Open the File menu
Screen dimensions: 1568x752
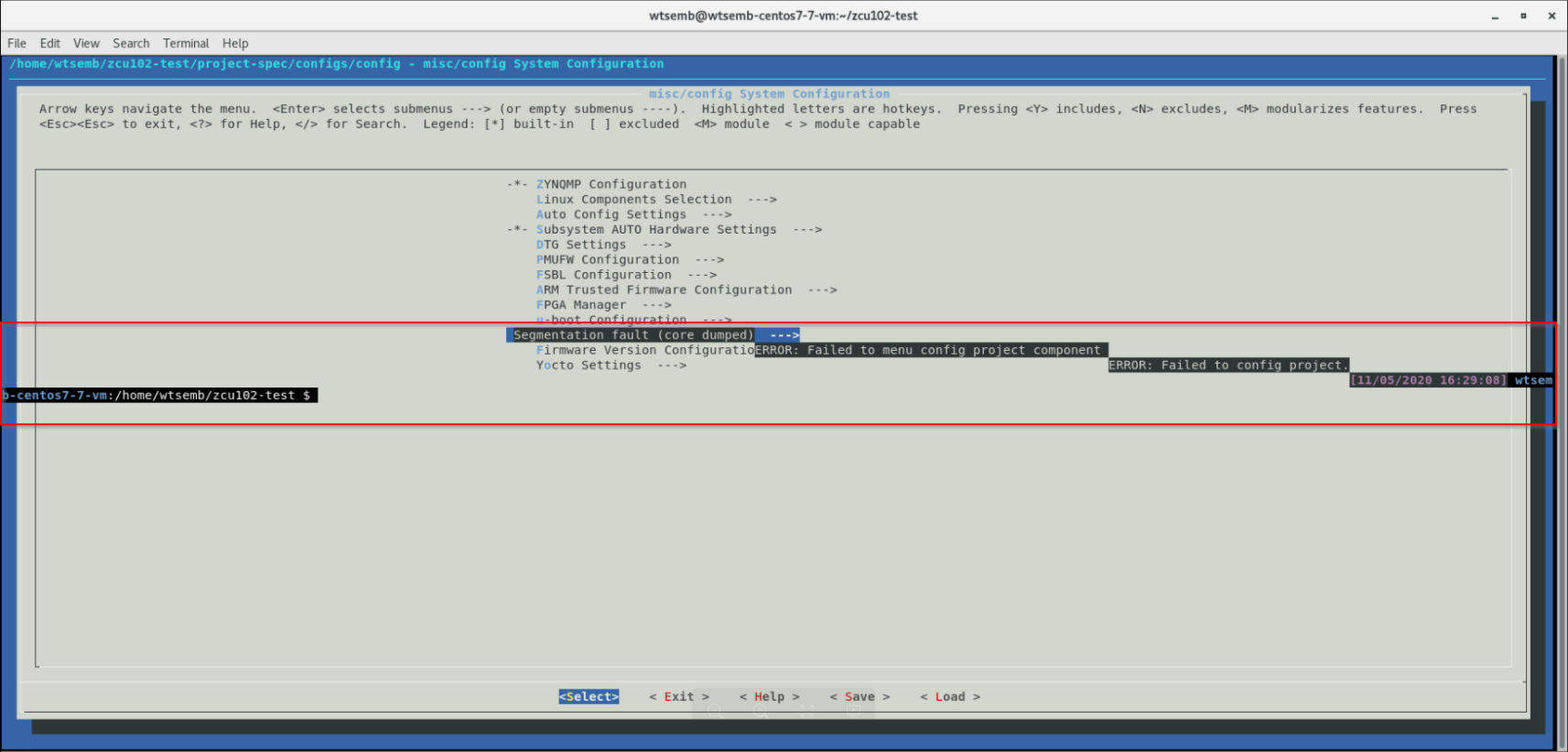pos(16,43)
